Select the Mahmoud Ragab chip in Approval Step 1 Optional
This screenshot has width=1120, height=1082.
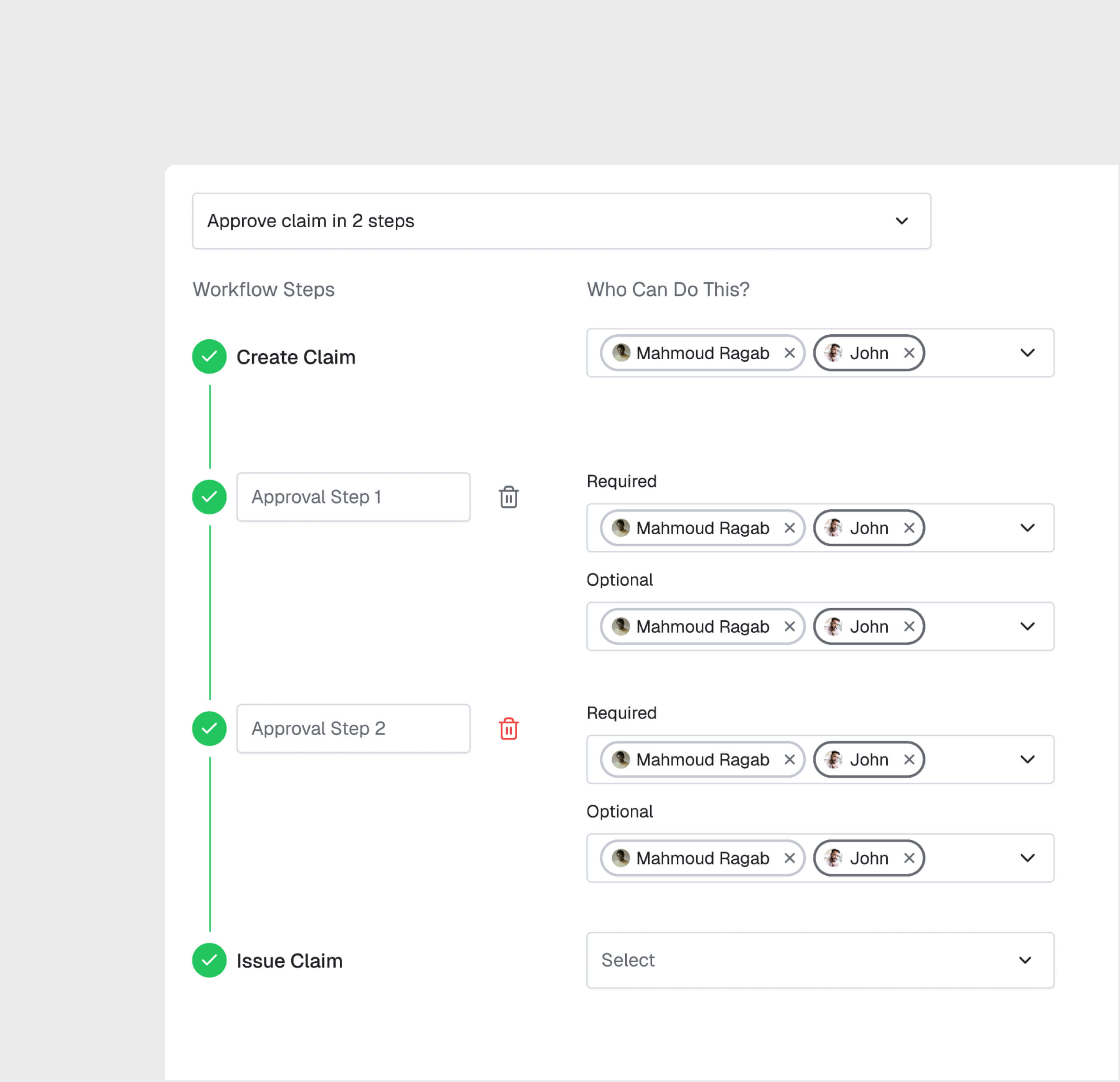click(x=702, y=627)
